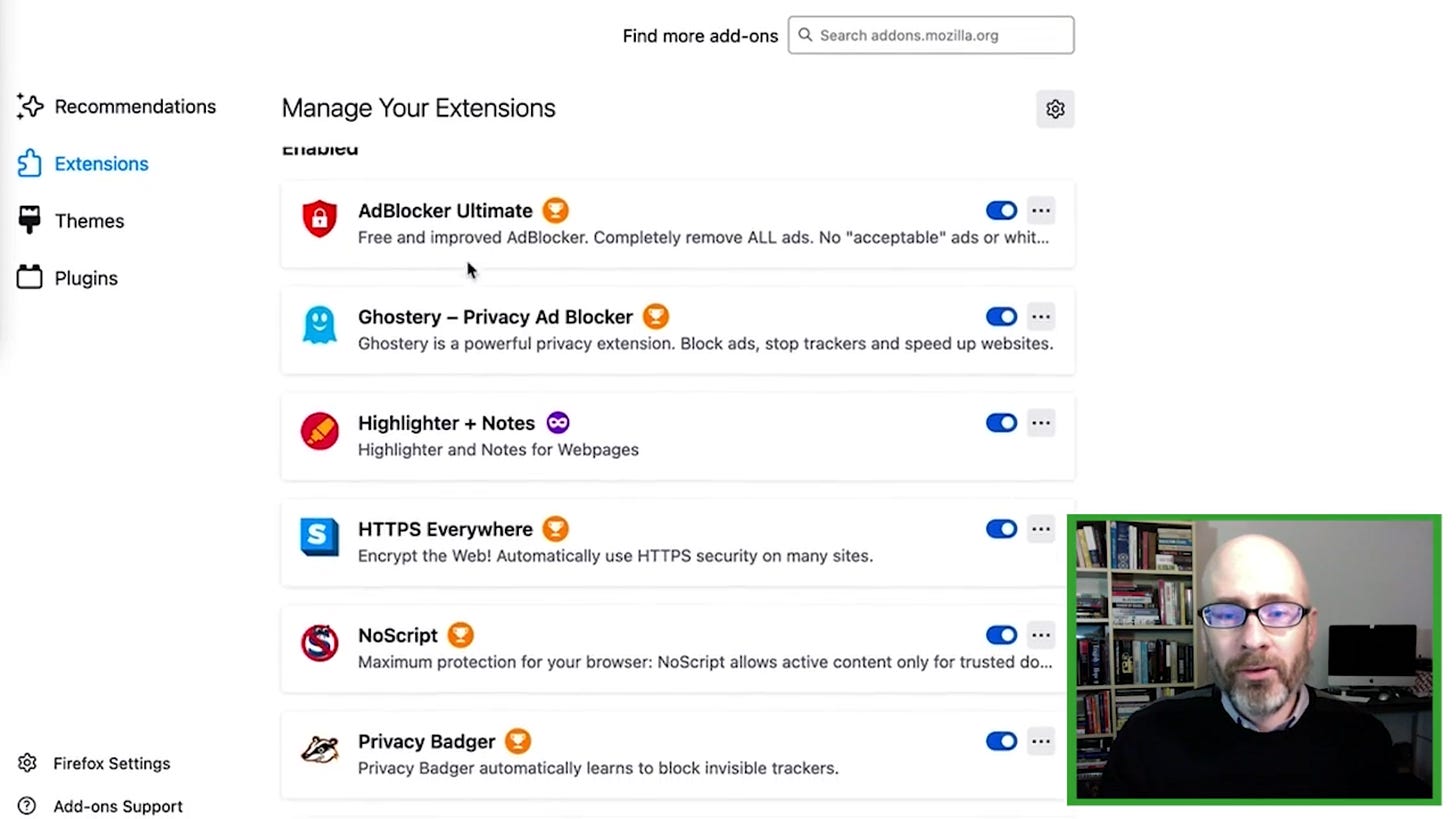
Task: Click the Themes paintbrush icon
Action: (x=30, y=220)
